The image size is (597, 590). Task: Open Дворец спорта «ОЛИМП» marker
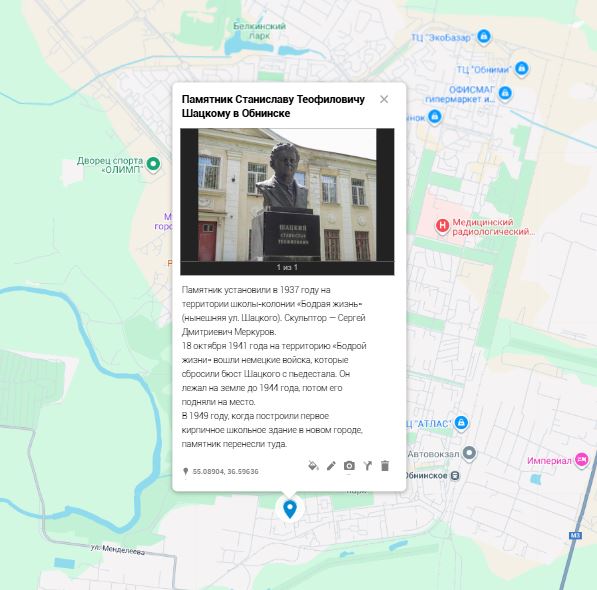[x=153, y=164]
